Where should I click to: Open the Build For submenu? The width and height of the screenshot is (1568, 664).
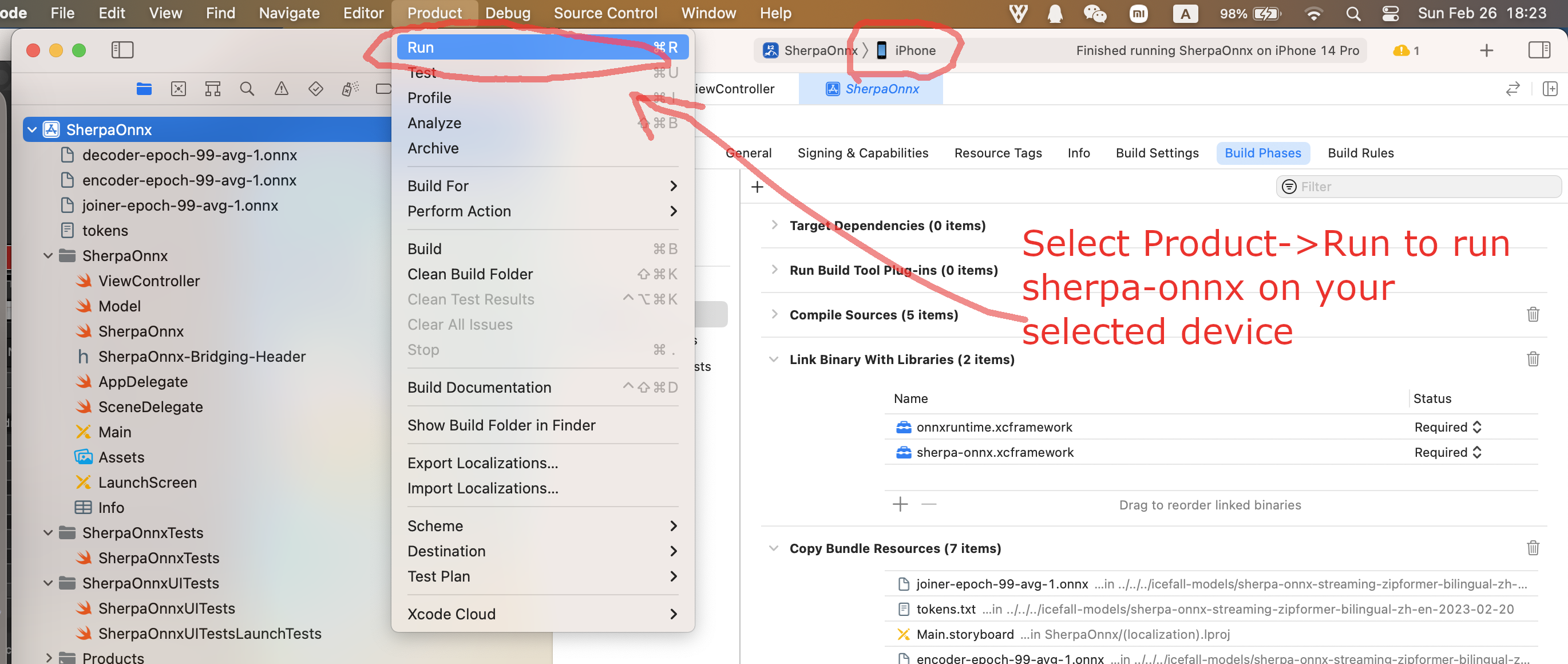point(543,185)
